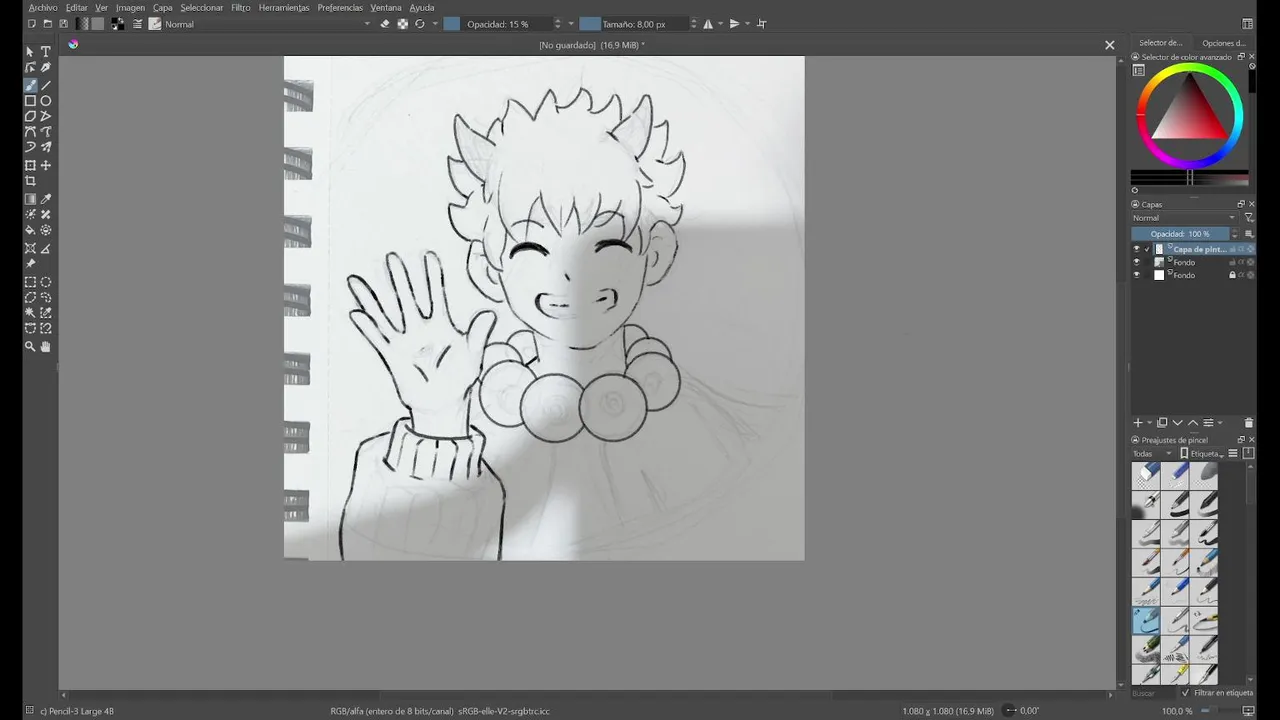Activate the Crop tool
The width and height of the screenshot is (1280, 720).
pos(30,181)
